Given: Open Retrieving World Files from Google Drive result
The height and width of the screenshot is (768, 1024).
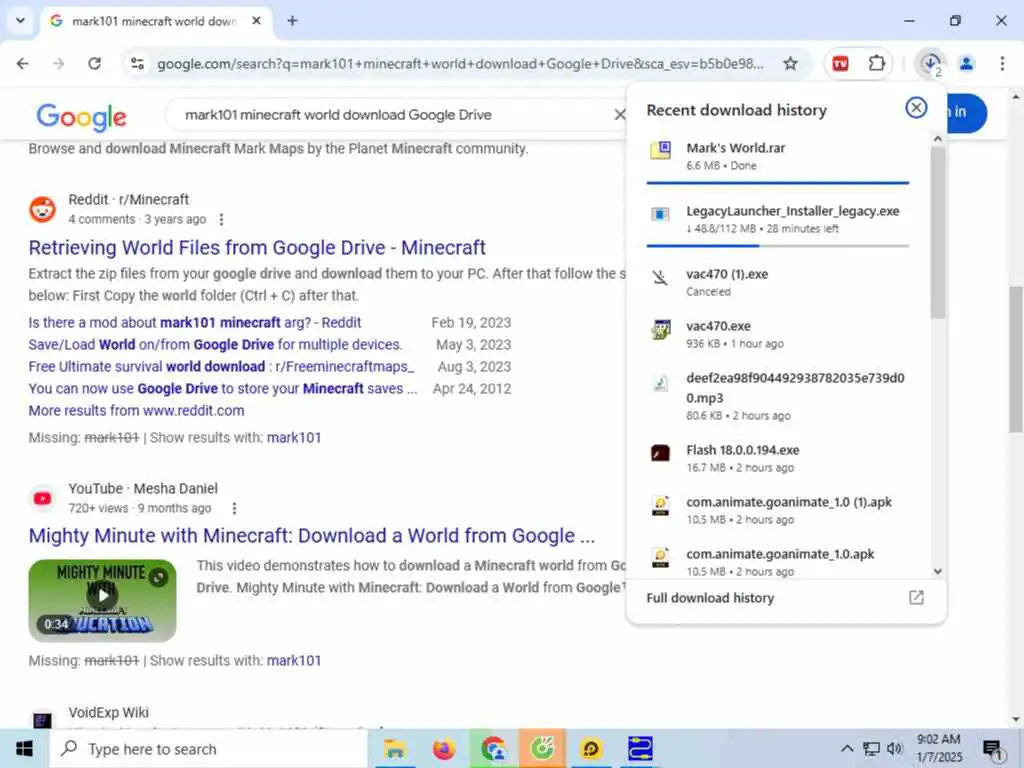Looking at the screenshot, I should [x=257, y=248].
